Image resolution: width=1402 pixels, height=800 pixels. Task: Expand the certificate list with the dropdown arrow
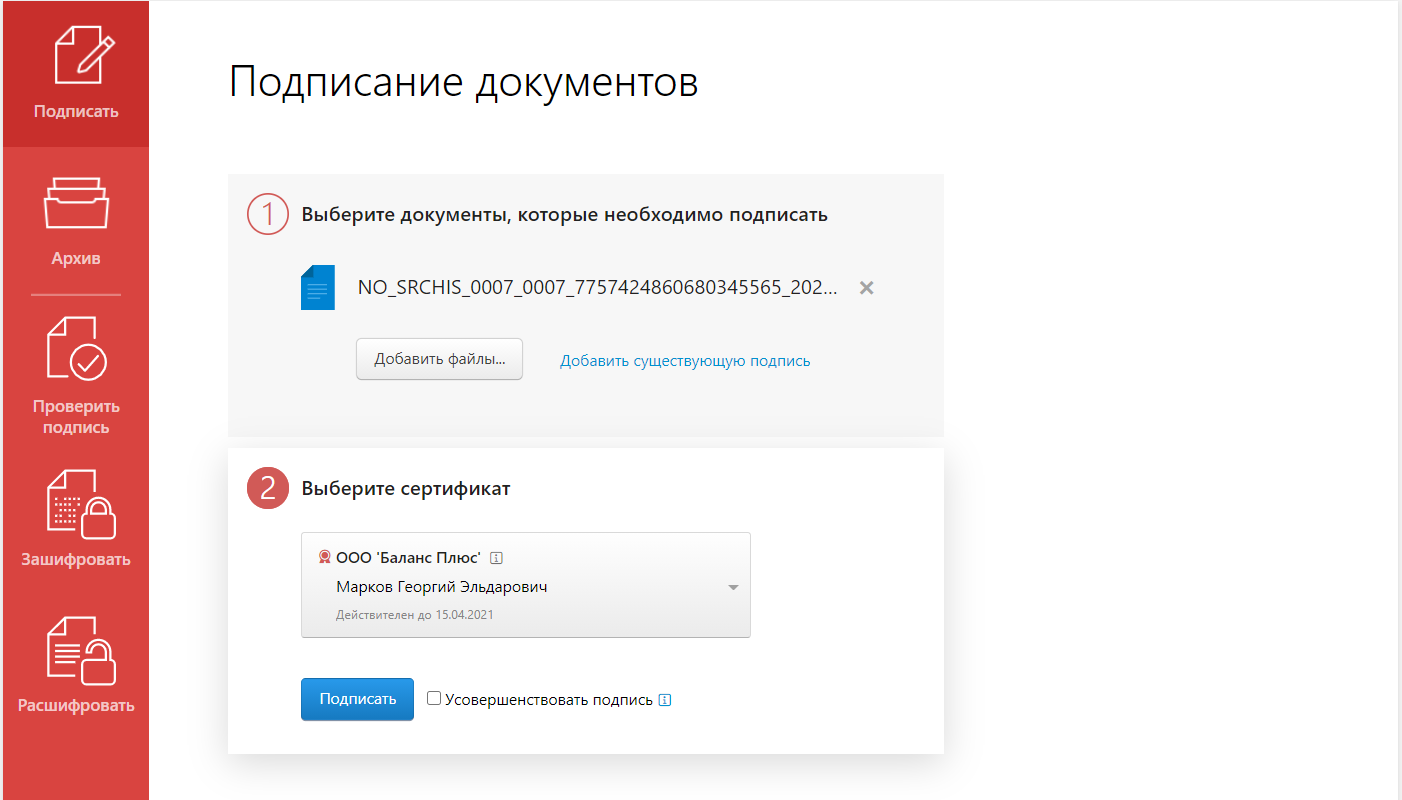733,587
